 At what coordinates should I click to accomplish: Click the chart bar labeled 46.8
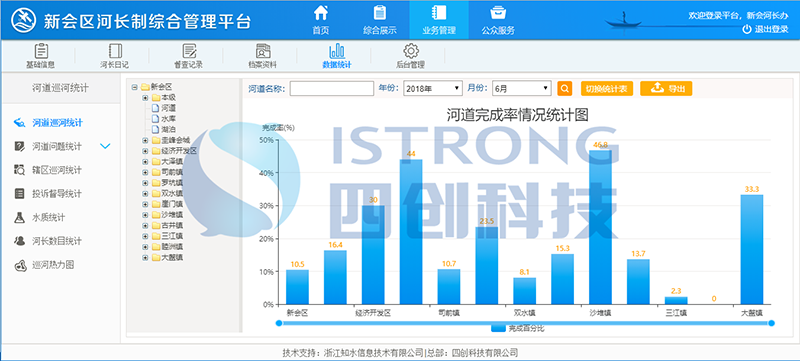pyautogui.click(x=600, y=227)
